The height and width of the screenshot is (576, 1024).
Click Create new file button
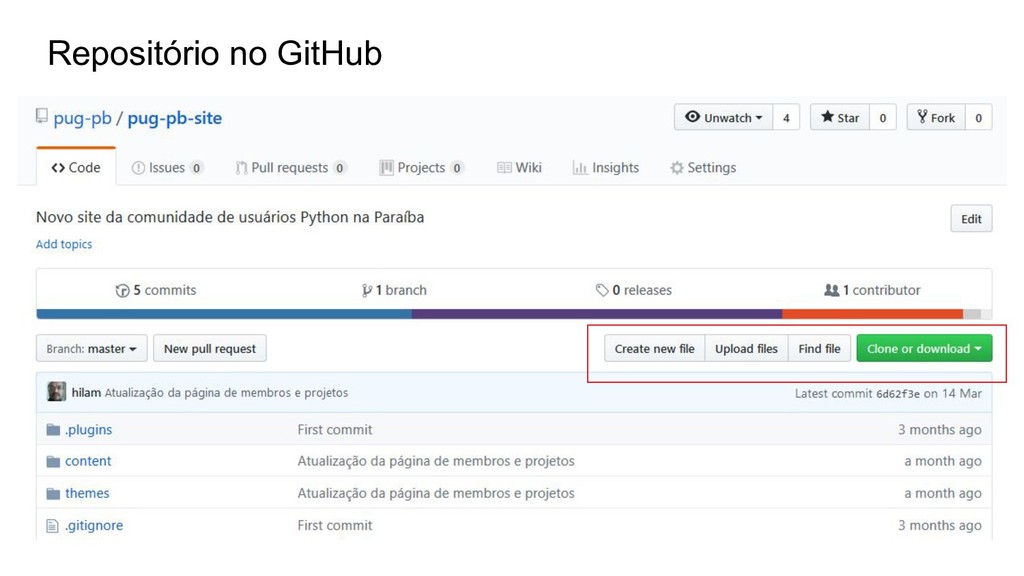click(x=654, y=349)
